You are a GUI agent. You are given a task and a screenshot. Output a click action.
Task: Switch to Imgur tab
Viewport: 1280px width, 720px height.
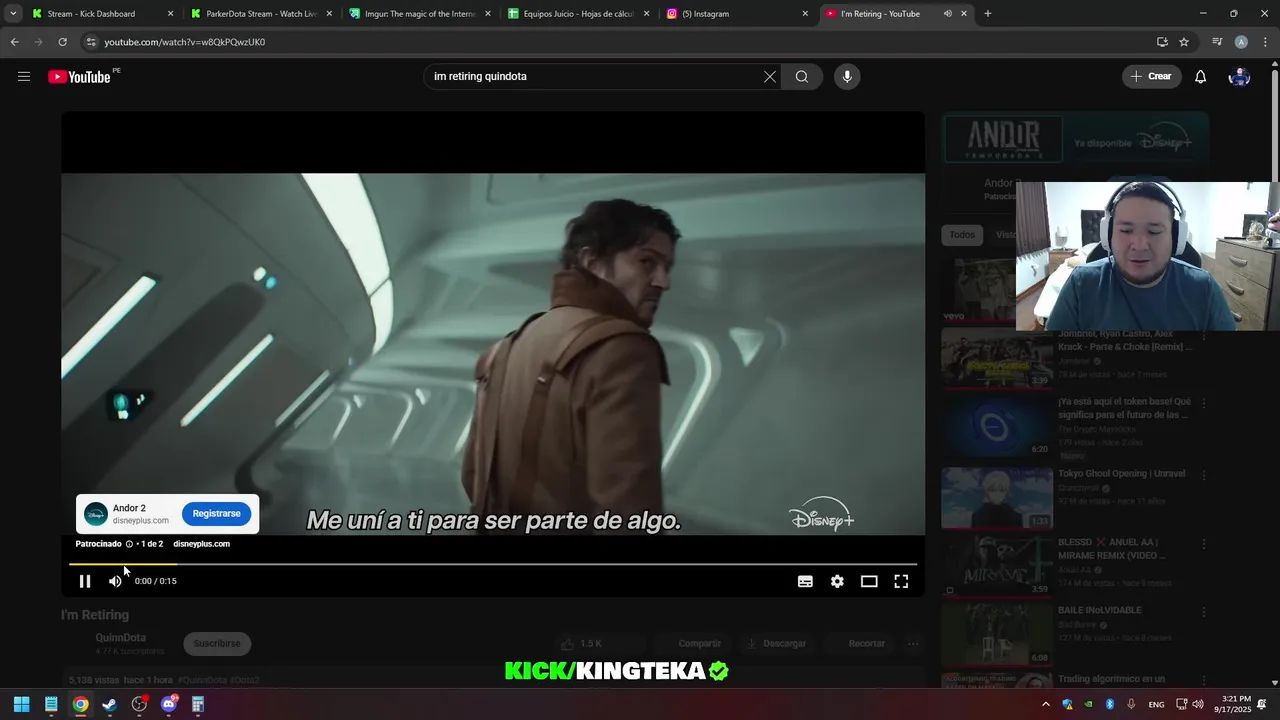coord(420,14)
